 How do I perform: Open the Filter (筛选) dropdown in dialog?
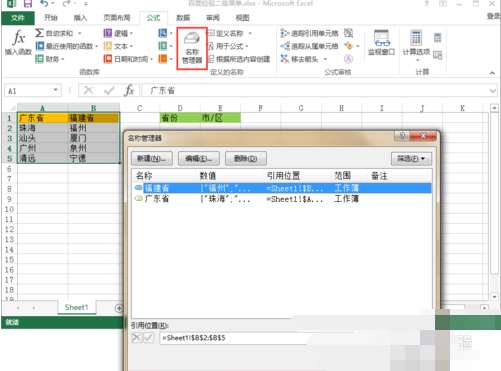pyautogui.click(x=411, y=159)
